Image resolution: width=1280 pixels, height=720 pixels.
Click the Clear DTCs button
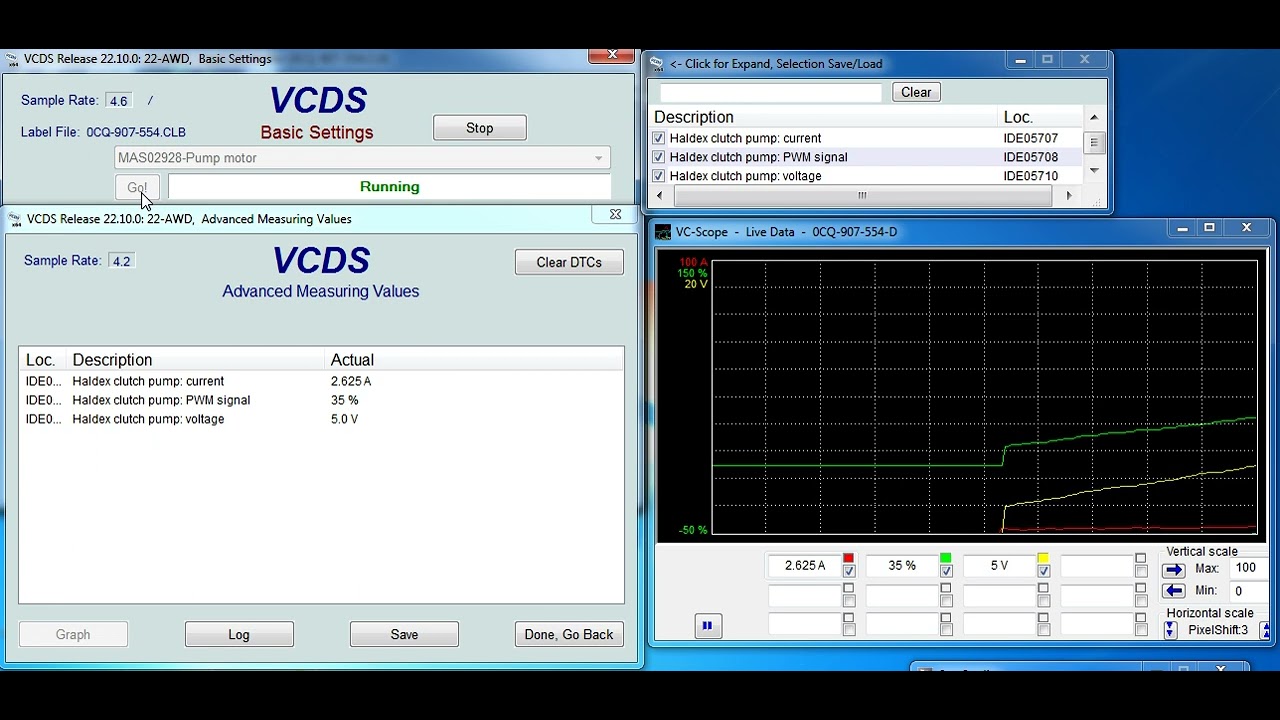[569, 262]
